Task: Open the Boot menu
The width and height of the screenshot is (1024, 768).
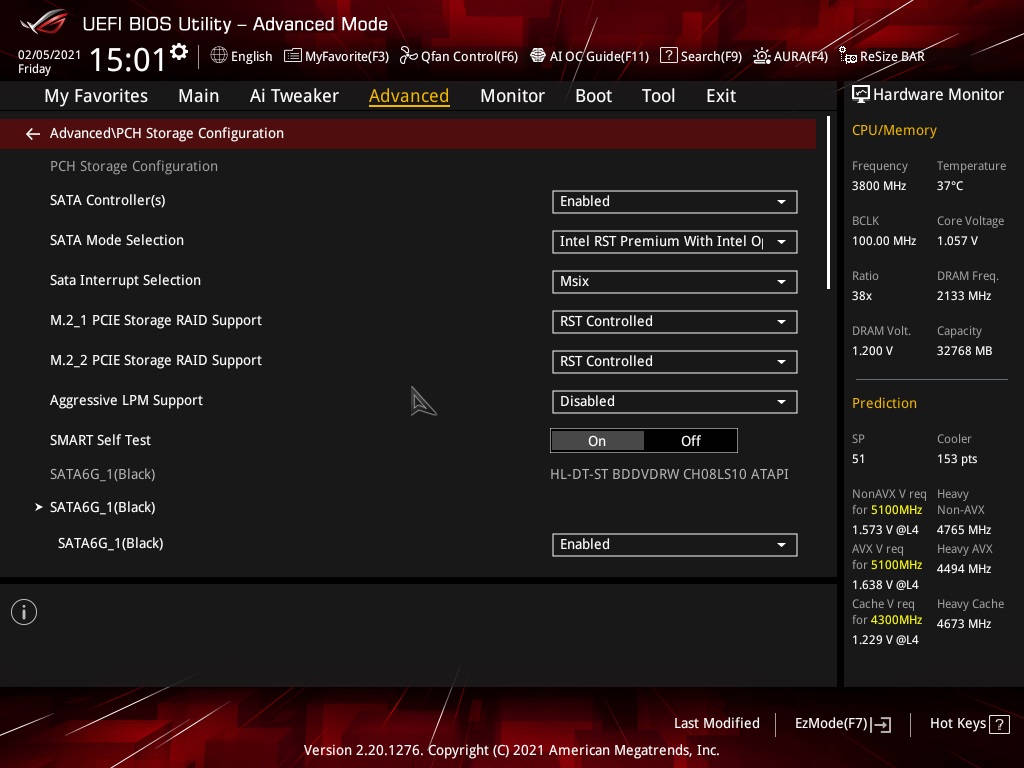Action: [593, 95]
